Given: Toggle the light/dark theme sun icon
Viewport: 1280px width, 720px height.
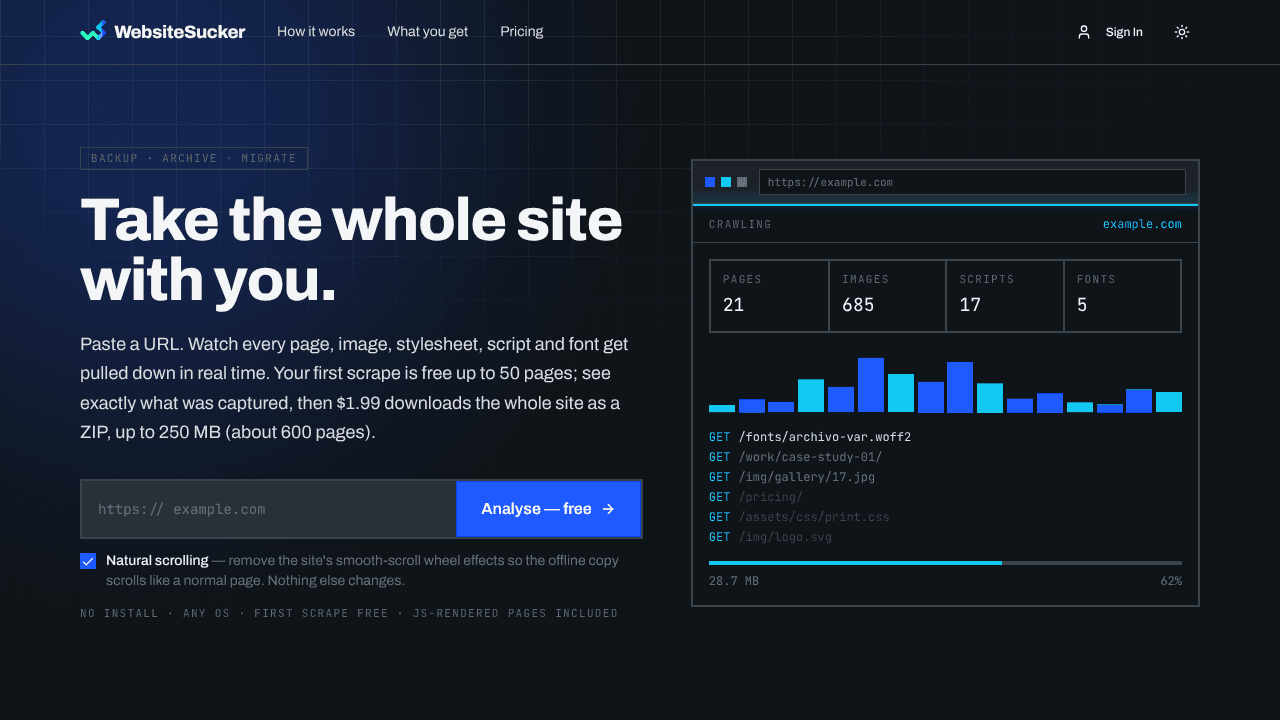Looking at the screenshot, I should pos(1182,32).
